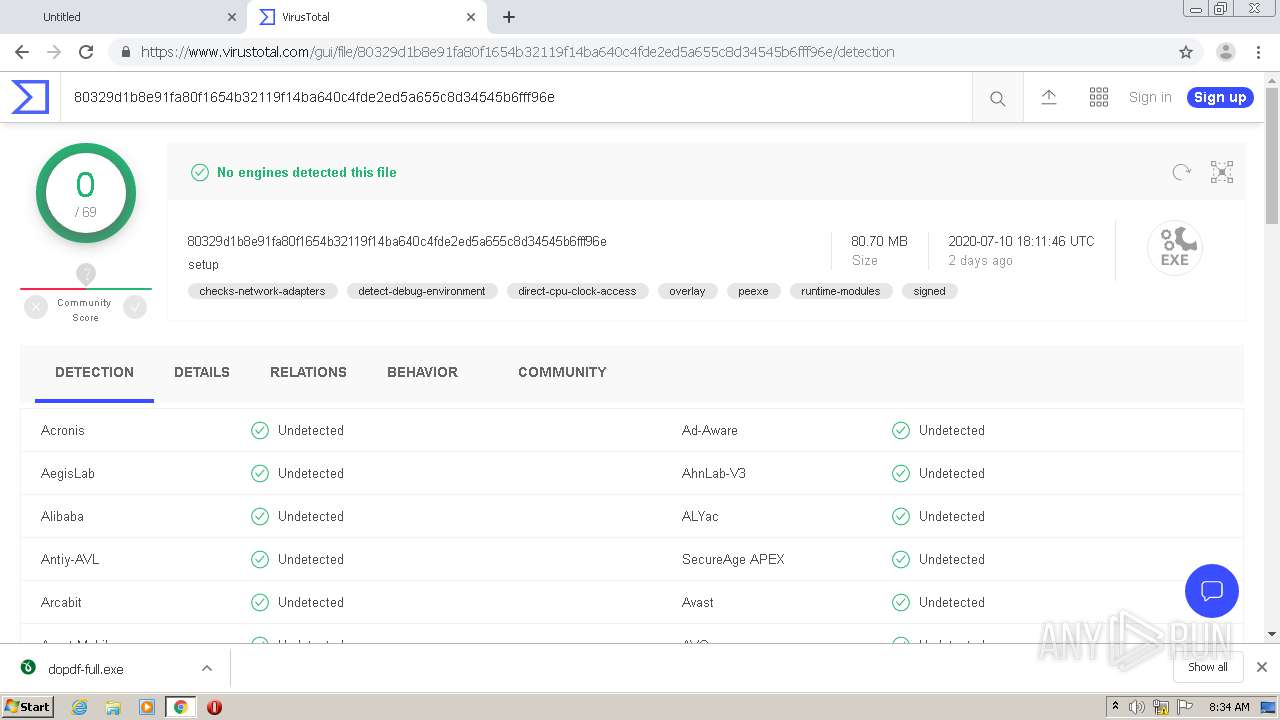Click the SecureAge APEX engine name
This screenshot has width=1280, height=720.
(x=733, y=559)
